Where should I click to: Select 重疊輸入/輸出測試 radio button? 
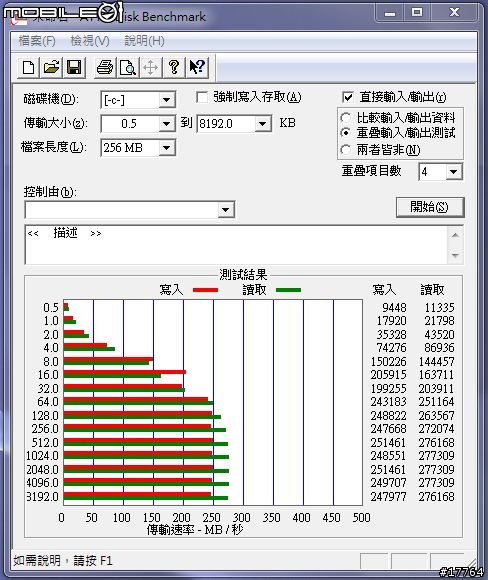click(x=345, y=133)
